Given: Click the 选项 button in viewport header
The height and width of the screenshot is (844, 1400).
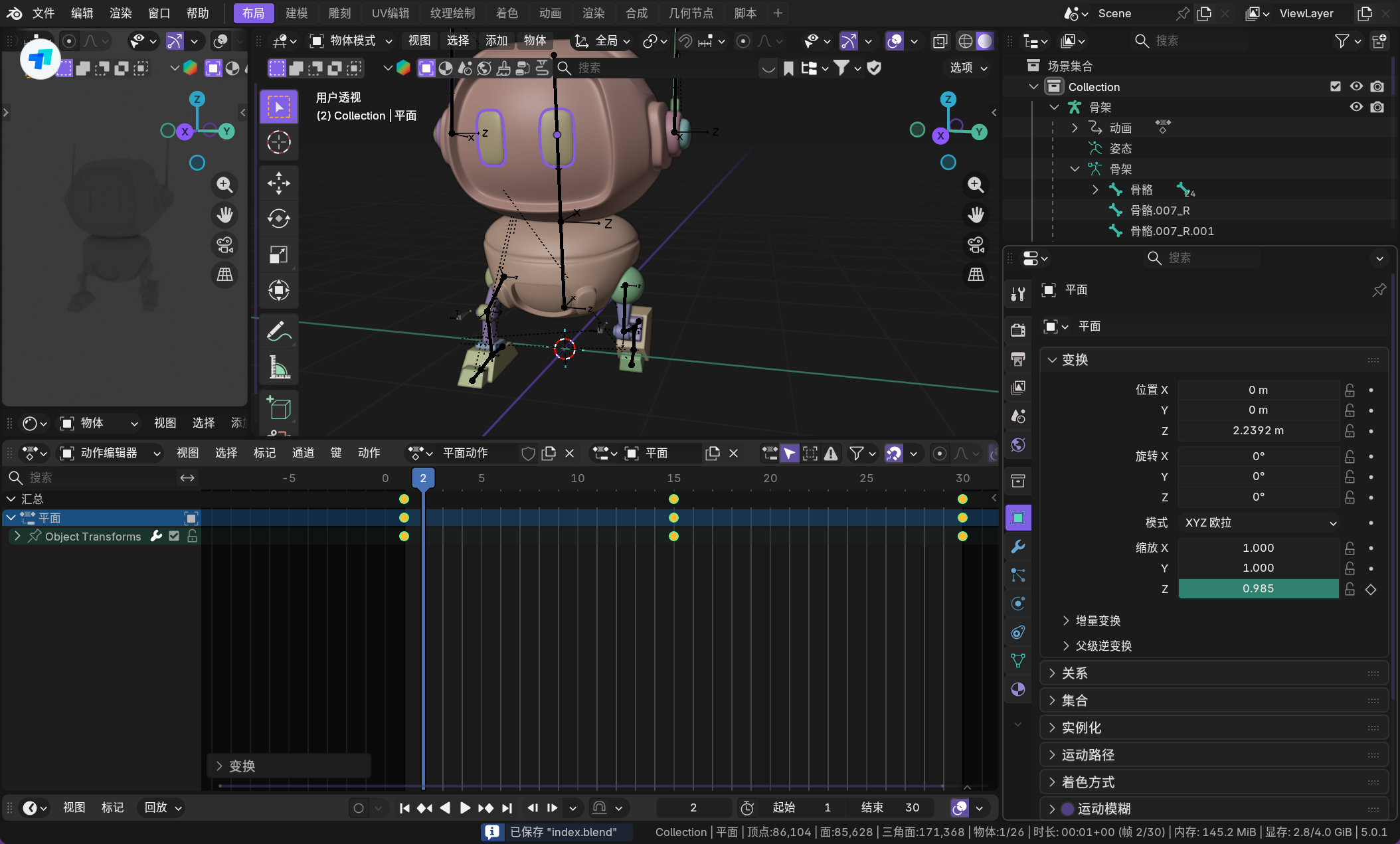Looking at the screenshot, I should click(968, 68).
